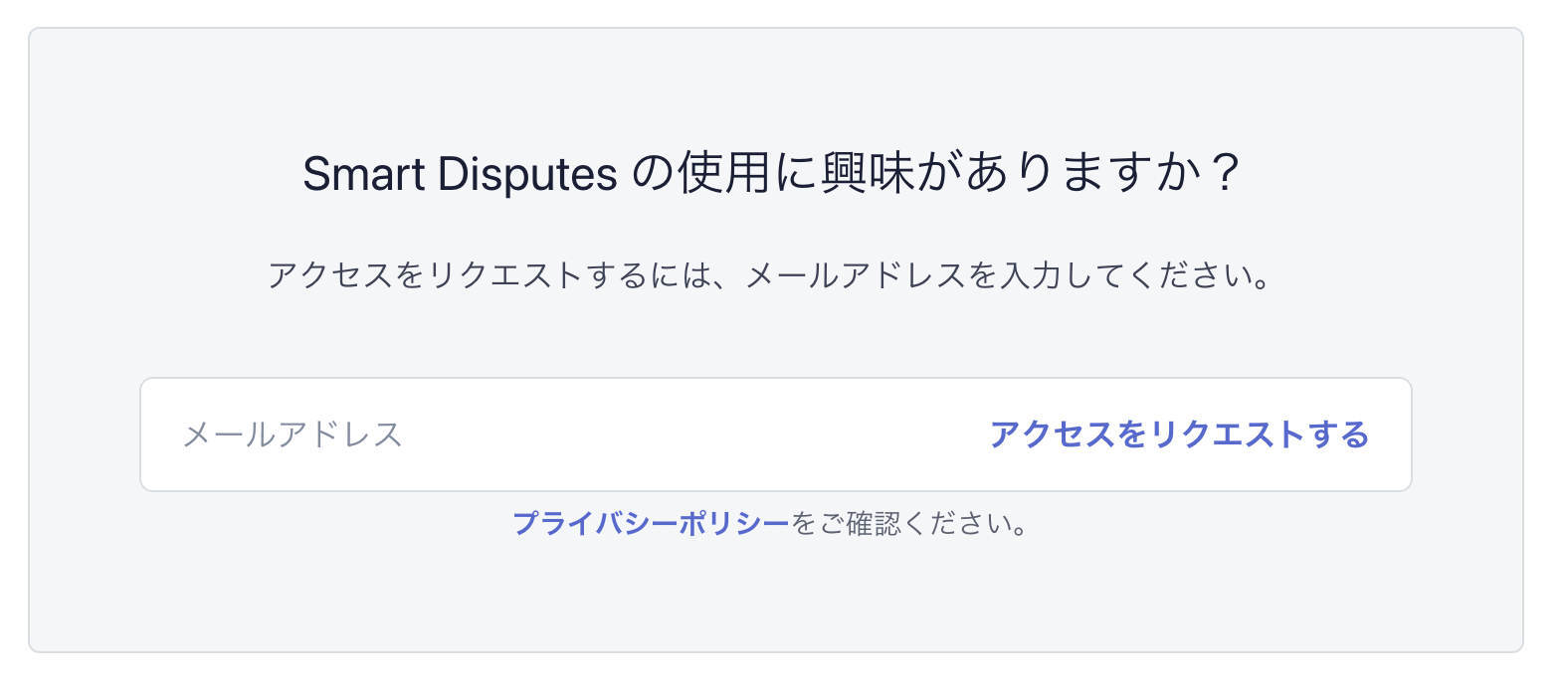The width and height of the screenshot is (1568, 692).
Task: Activate the email entry box in the card
Action: click(557, 434)
